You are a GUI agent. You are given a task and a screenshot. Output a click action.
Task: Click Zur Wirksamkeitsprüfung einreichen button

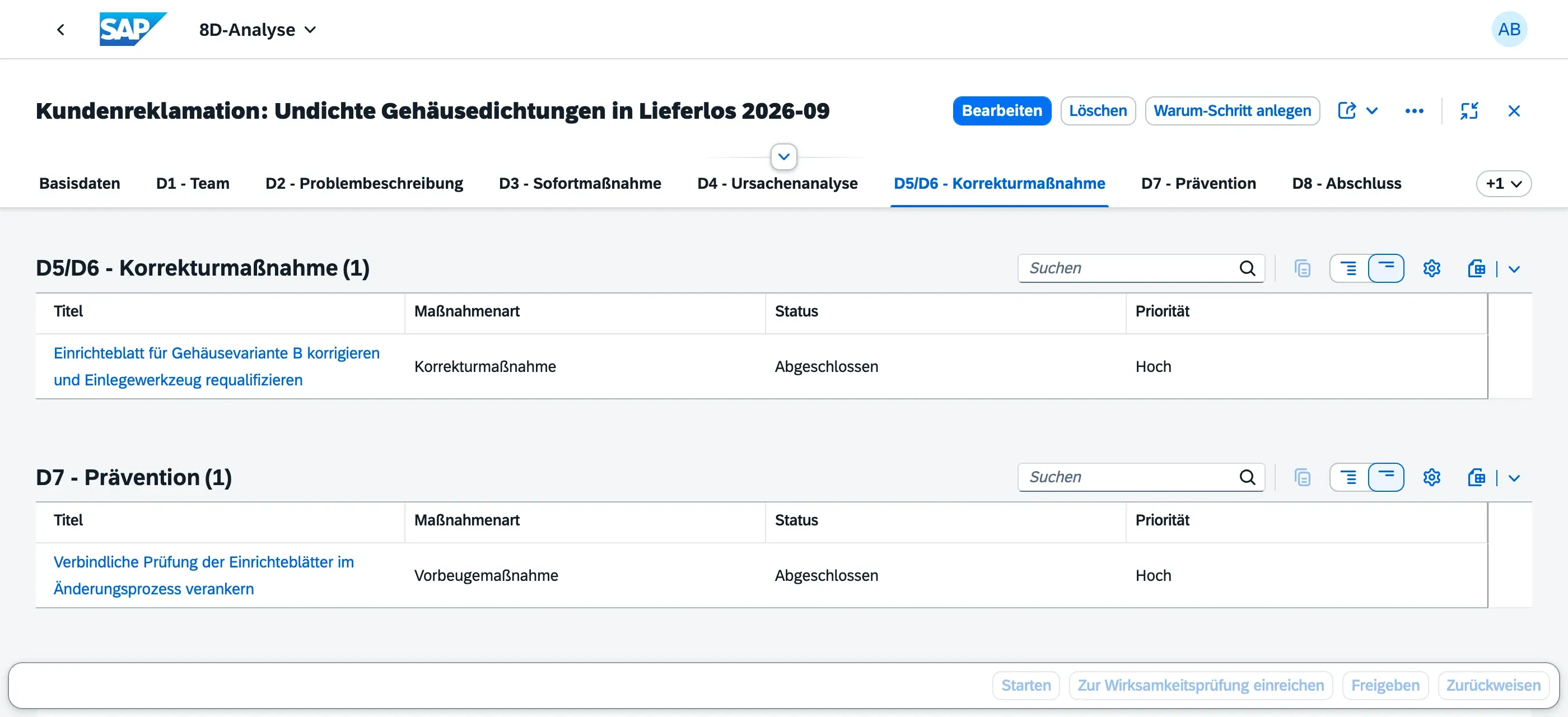click(1200, 685)
